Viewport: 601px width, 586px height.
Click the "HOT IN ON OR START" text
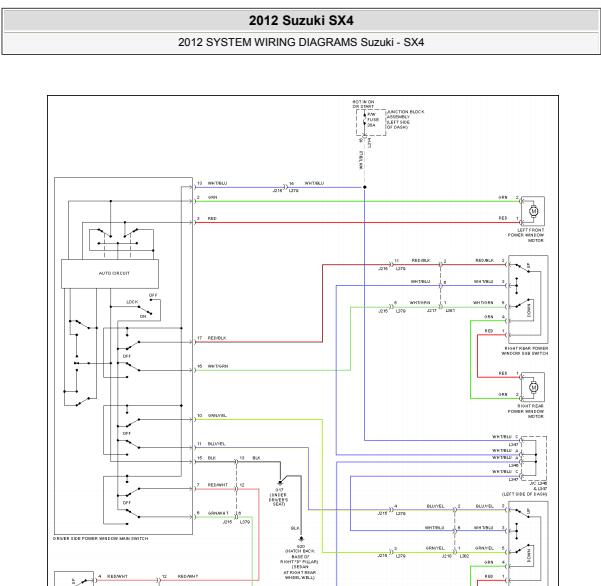(x=363, y=104)
